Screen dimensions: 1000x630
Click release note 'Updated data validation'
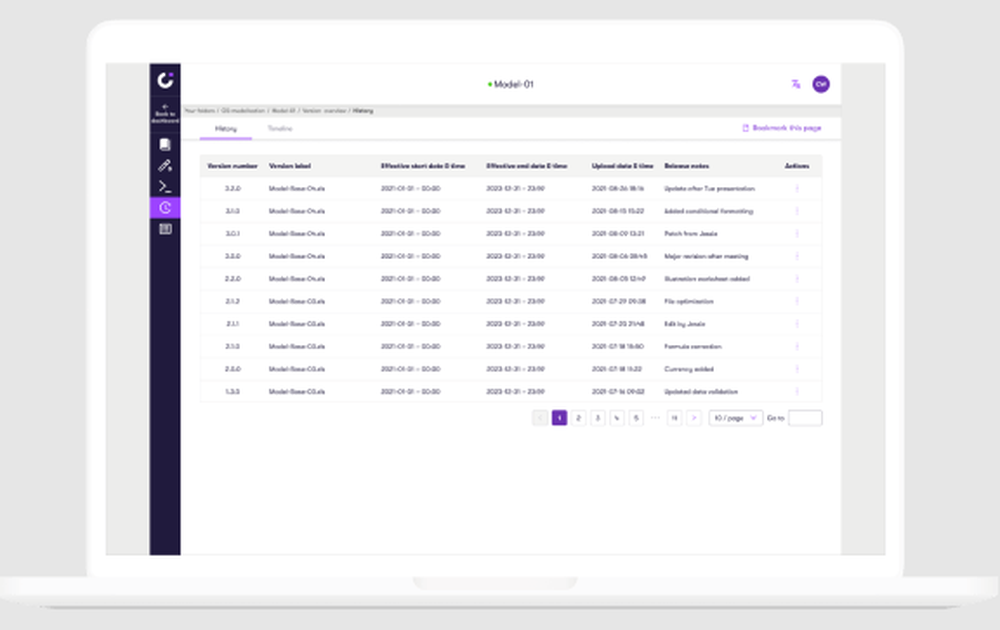[701, 392]
